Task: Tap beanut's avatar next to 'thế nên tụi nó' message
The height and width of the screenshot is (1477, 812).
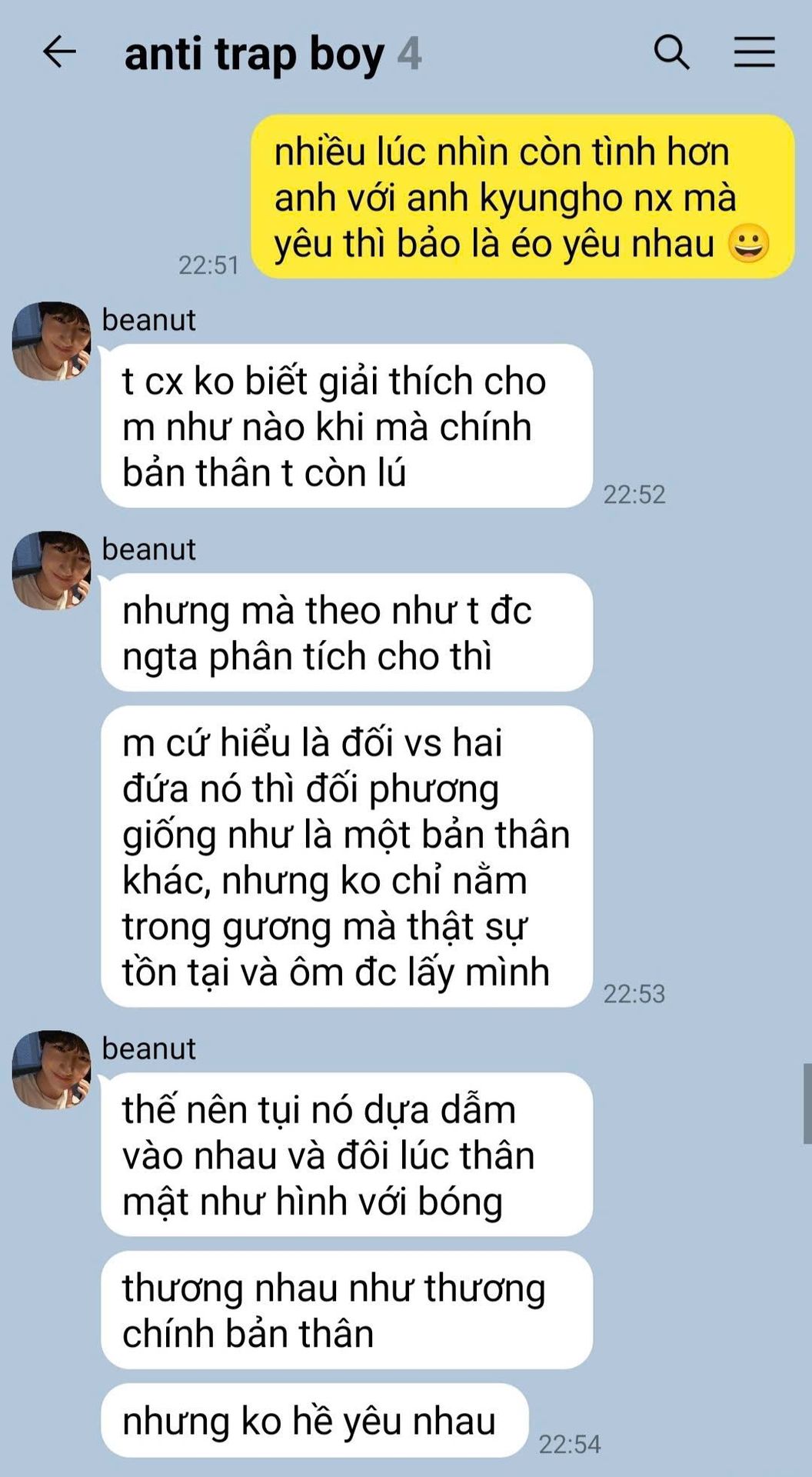Action: [52, 1069]
